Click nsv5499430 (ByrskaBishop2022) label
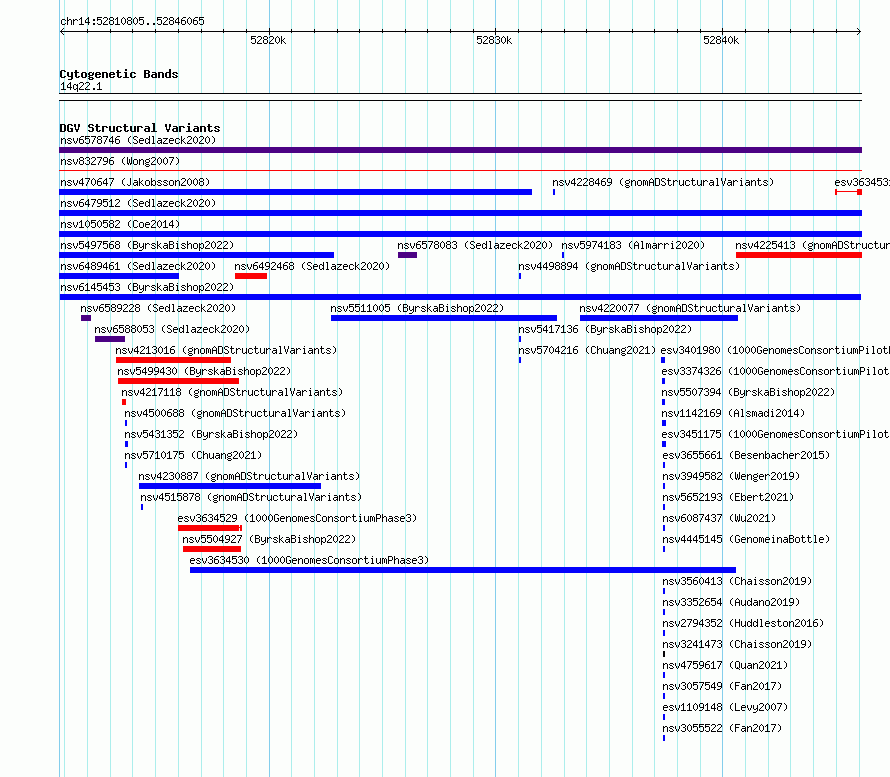The image size is (890, 777). [x=204, y=371]
